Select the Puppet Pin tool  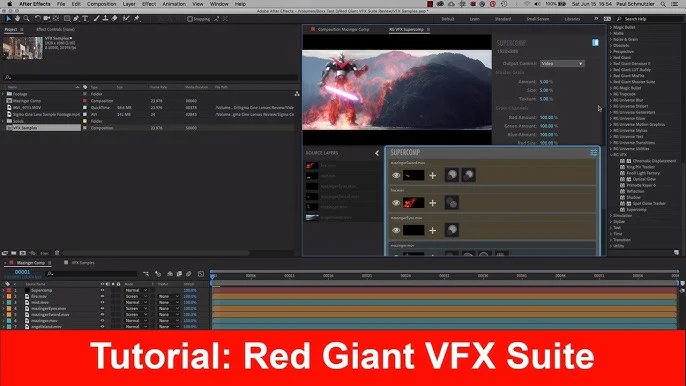point(136,19)
